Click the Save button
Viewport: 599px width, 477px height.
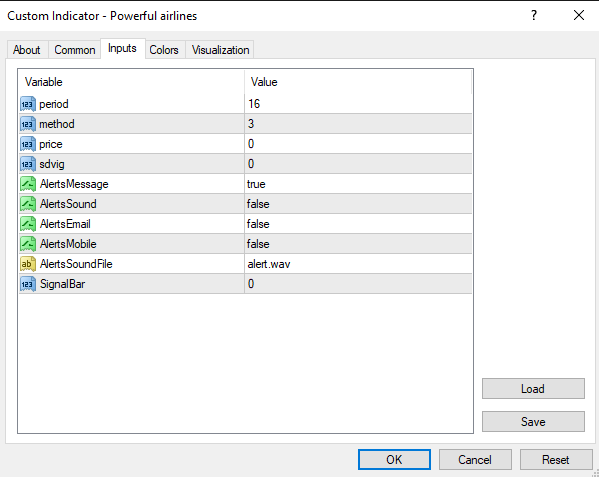533,422
